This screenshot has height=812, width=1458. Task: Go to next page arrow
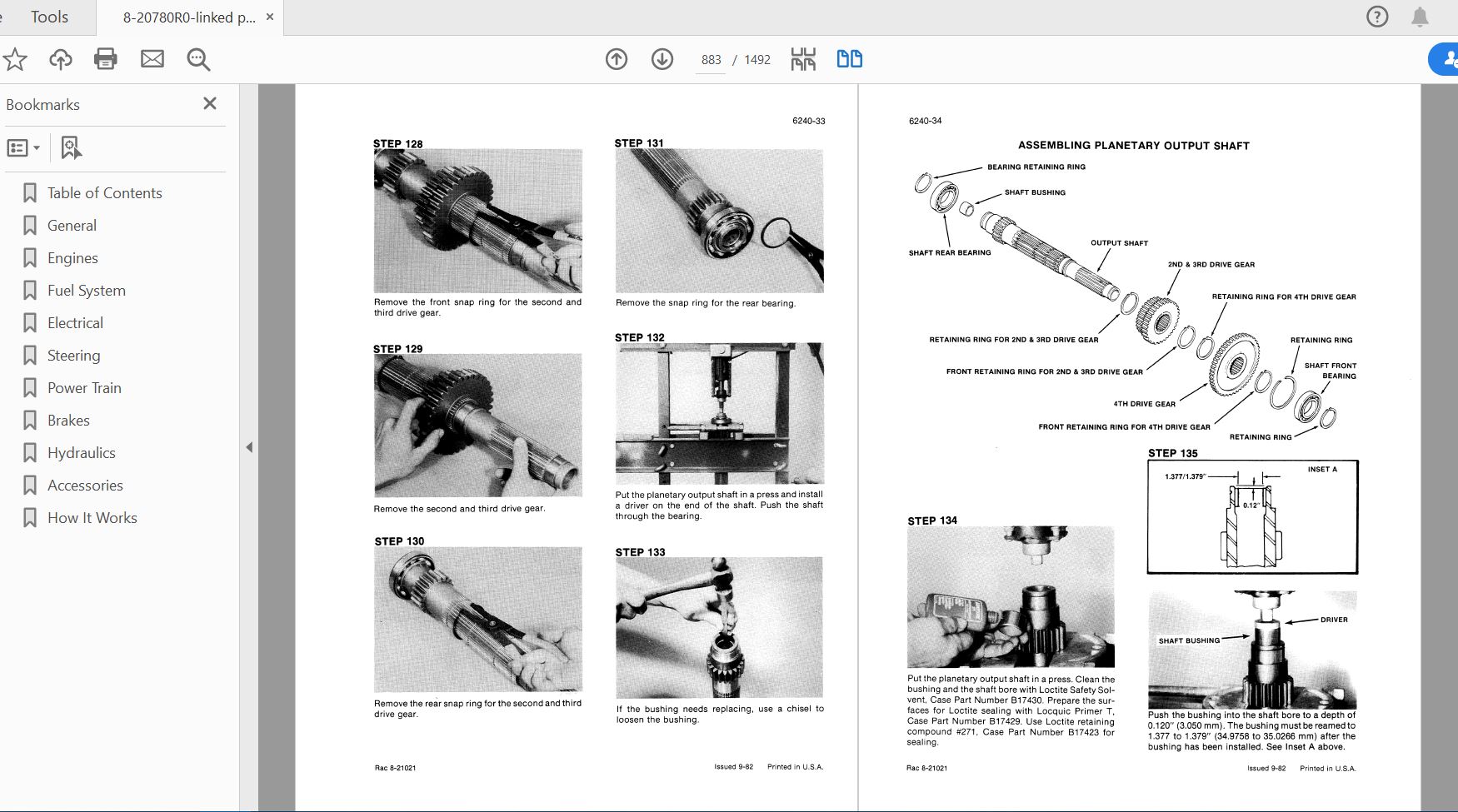662,59
